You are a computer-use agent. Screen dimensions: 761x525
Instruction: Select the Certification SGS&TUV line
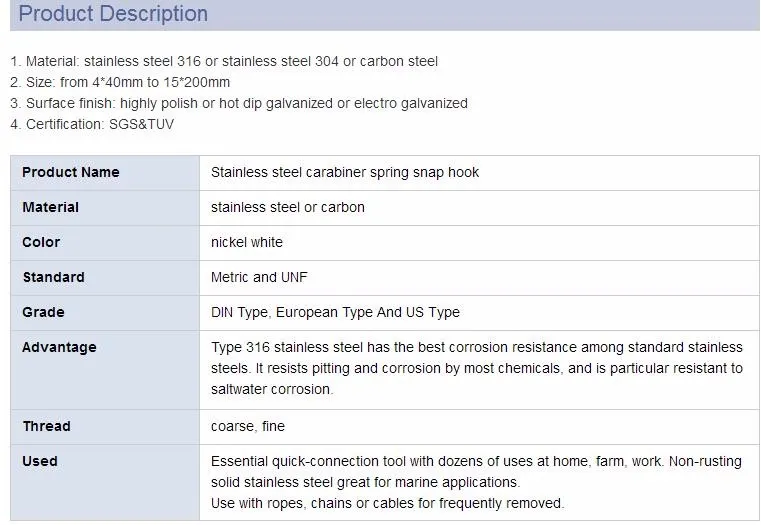click(92, 124)
